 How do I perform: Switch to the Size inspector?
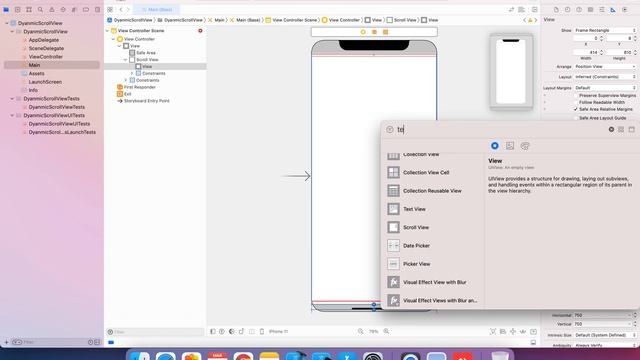[613, 9]
